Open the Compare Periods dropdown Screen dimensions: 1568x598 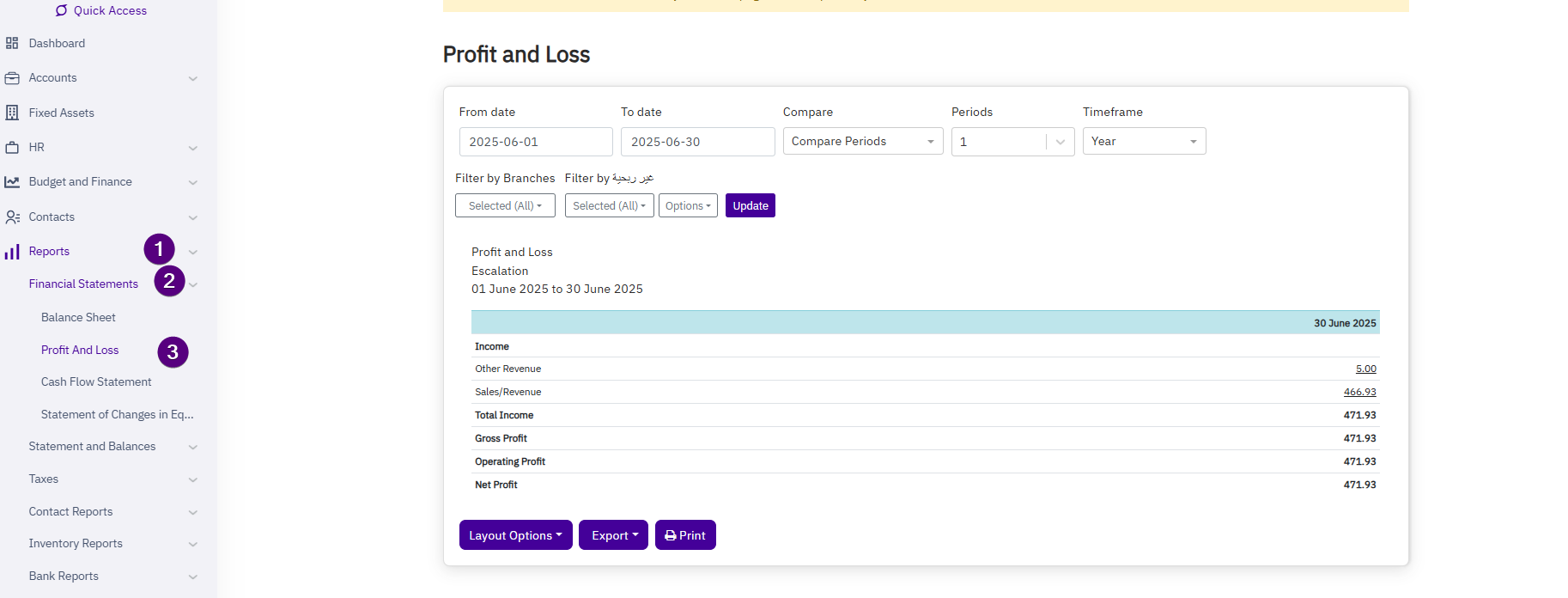(x=862, y=142)
